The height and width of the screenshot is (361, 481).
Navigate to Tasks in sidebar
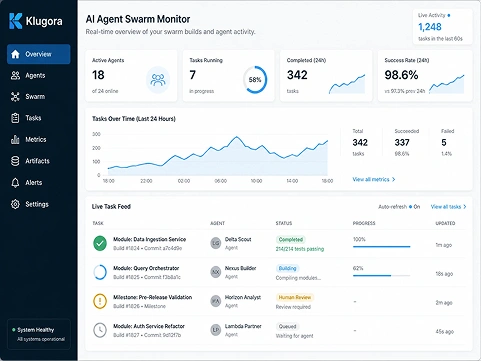coord(39,118)
